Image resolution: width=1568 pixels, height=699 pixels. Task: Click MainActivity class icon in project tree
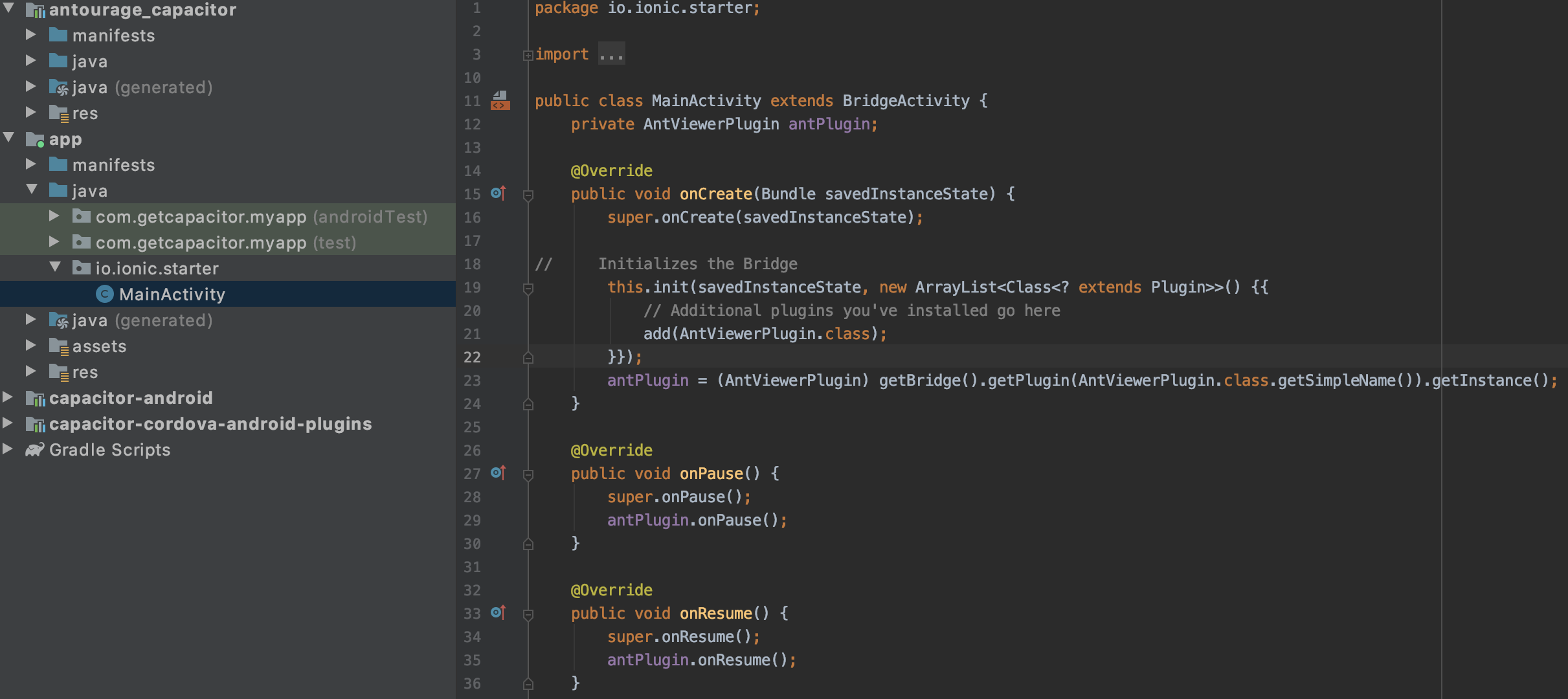[x=104, y=294]
